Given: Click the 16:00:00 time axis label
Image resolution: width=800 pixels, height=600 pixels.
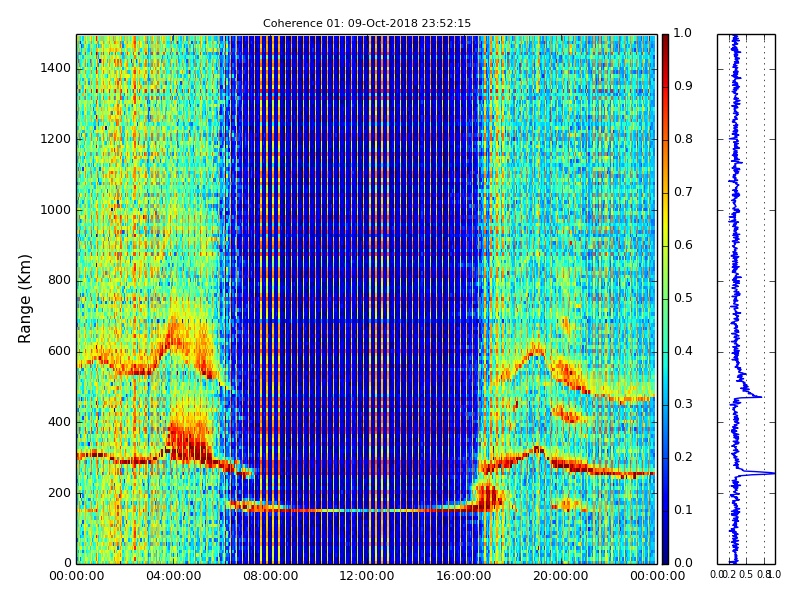Looking at the screenshot, I should click(x=464, y=576).
